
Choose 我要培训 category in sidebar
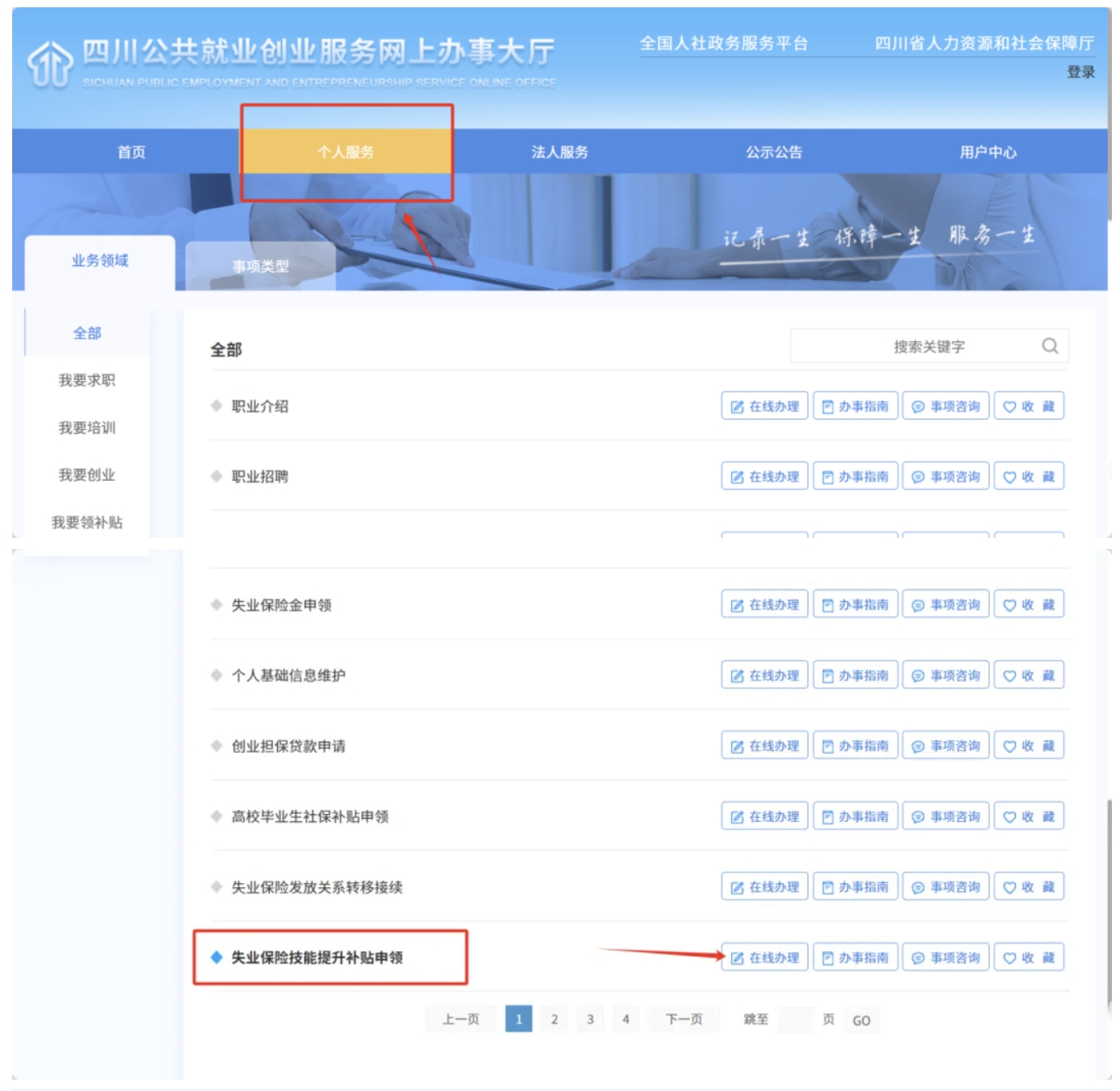87,428
